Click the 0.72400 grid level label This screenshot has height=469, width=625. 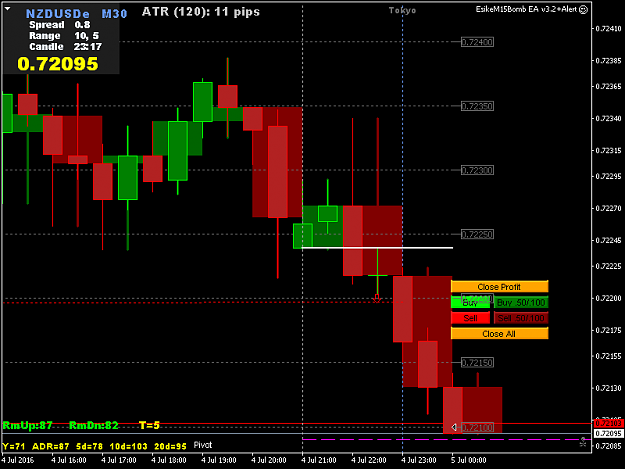click(x=478, y=42)
